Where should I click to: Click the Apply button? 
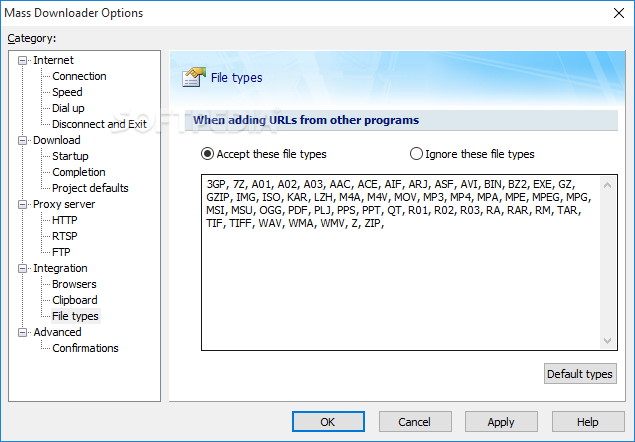[x=501, y=422]
